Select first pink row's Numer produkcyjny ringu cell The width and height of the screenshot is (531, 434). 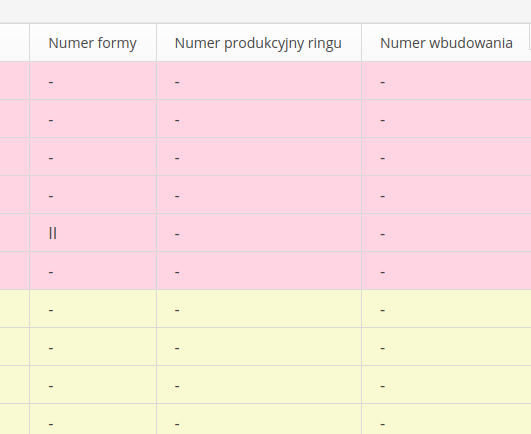259,81
